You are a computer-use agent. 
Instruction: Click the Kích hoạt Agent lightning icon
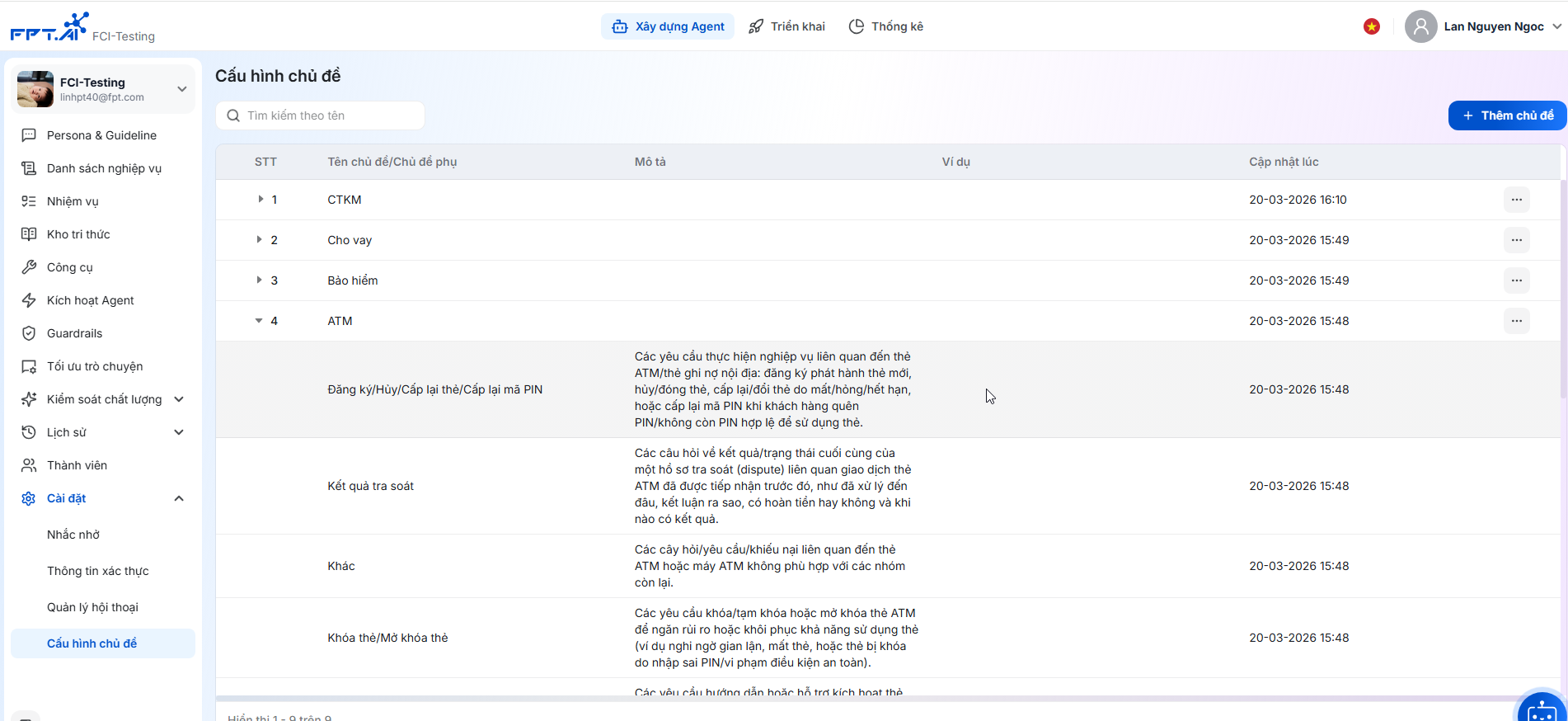pos(29,300)
